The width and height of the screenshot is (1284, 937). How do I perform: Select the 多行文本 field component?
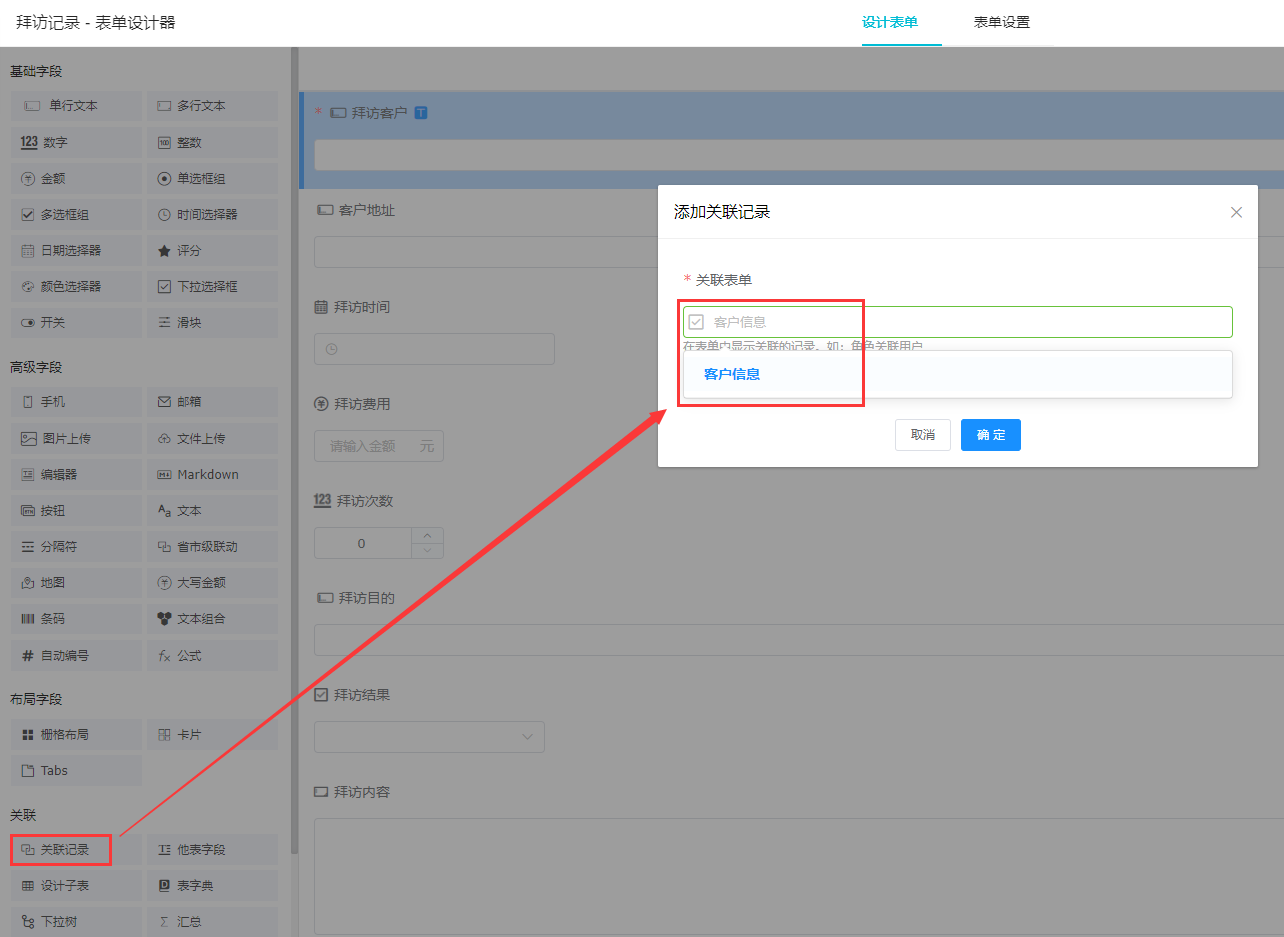click(x=213, y=106)
